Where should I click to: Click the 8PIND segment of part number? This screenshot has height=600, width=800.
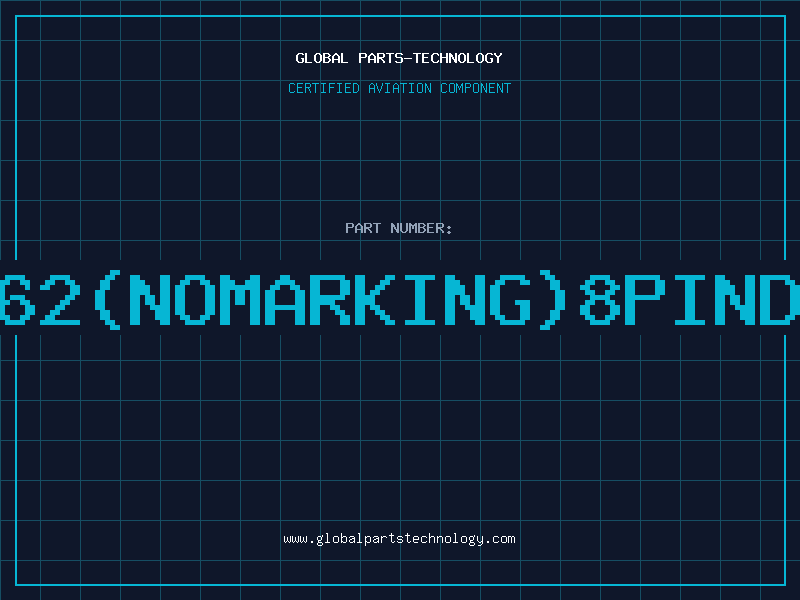[x=689, y=299]
